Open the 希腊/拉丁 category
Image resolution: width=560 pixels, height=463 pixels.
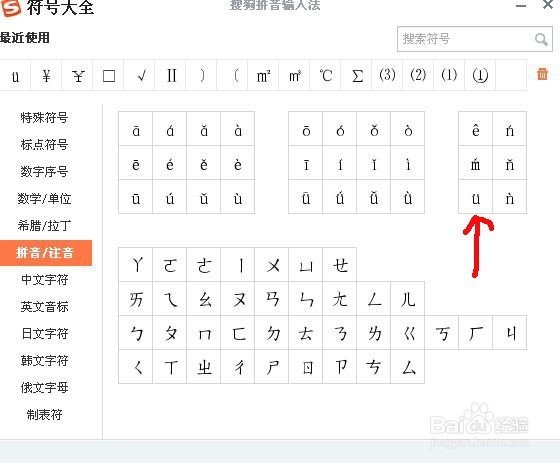44,226
